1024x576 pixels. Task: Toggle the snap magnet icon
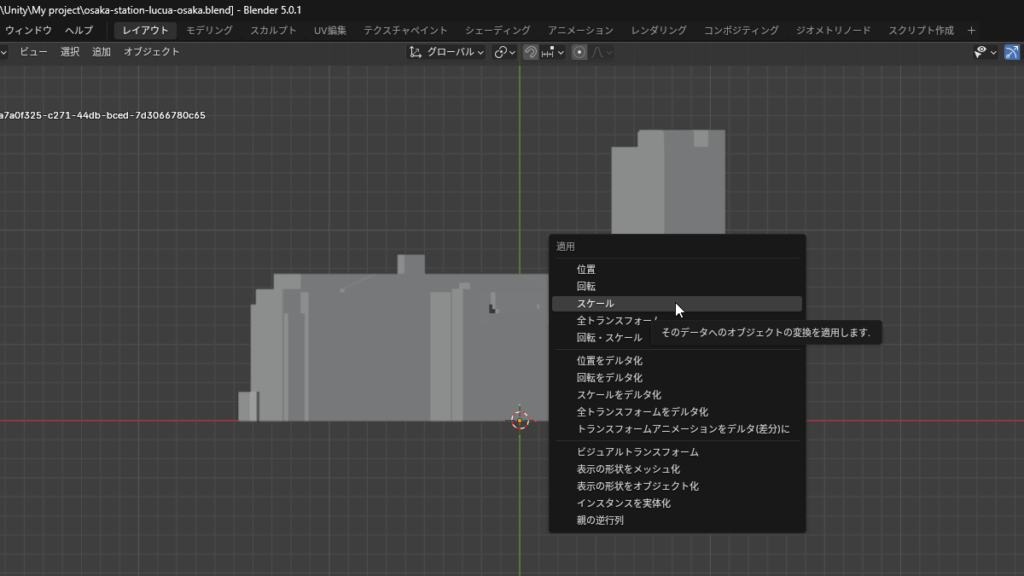(x=530, y=52)
